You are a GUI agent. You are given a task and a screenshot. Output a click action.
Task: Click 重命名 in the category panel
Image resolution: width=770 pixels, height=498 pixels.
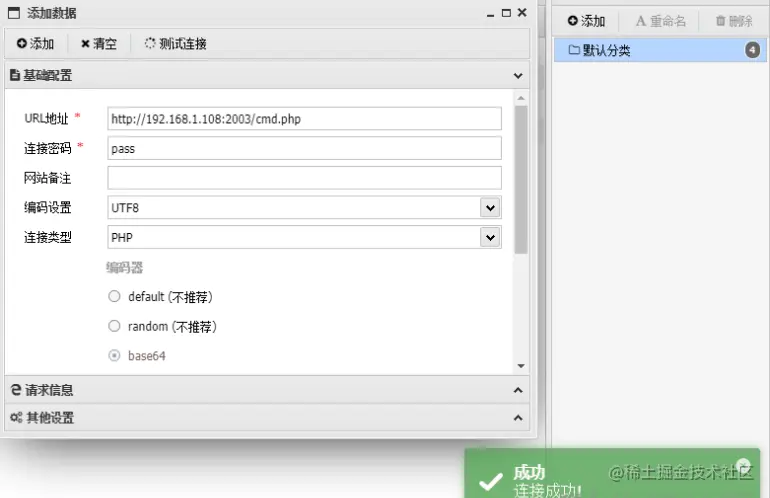tap(660, 21)
